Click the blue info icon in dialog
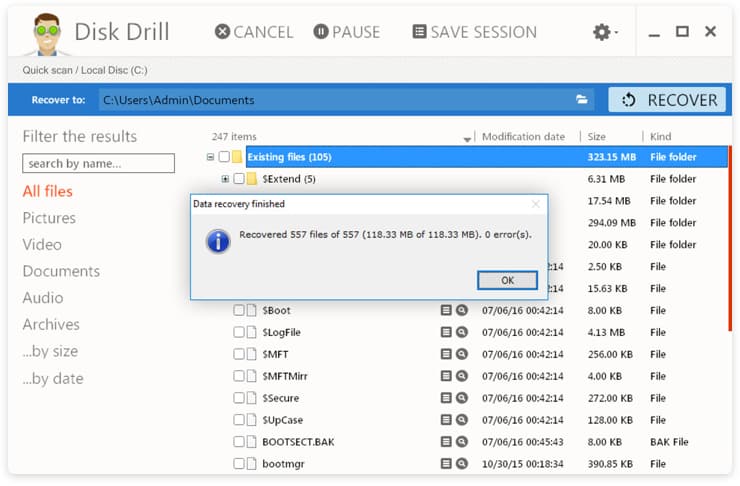Screen dimensions: 740x486 [218, 242]
